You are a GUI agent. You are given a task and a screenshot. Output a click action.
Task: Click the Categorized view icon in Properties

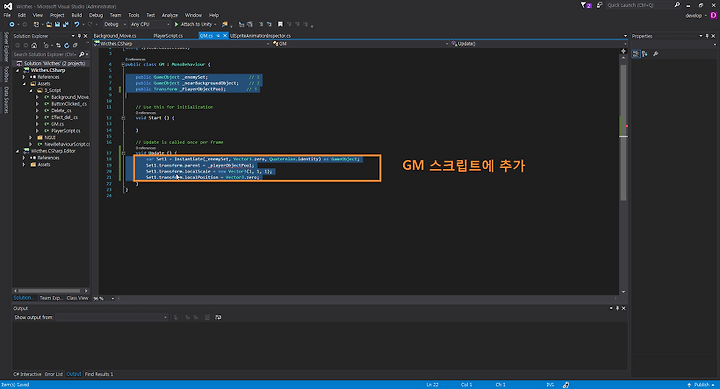[x=636, y=54]
